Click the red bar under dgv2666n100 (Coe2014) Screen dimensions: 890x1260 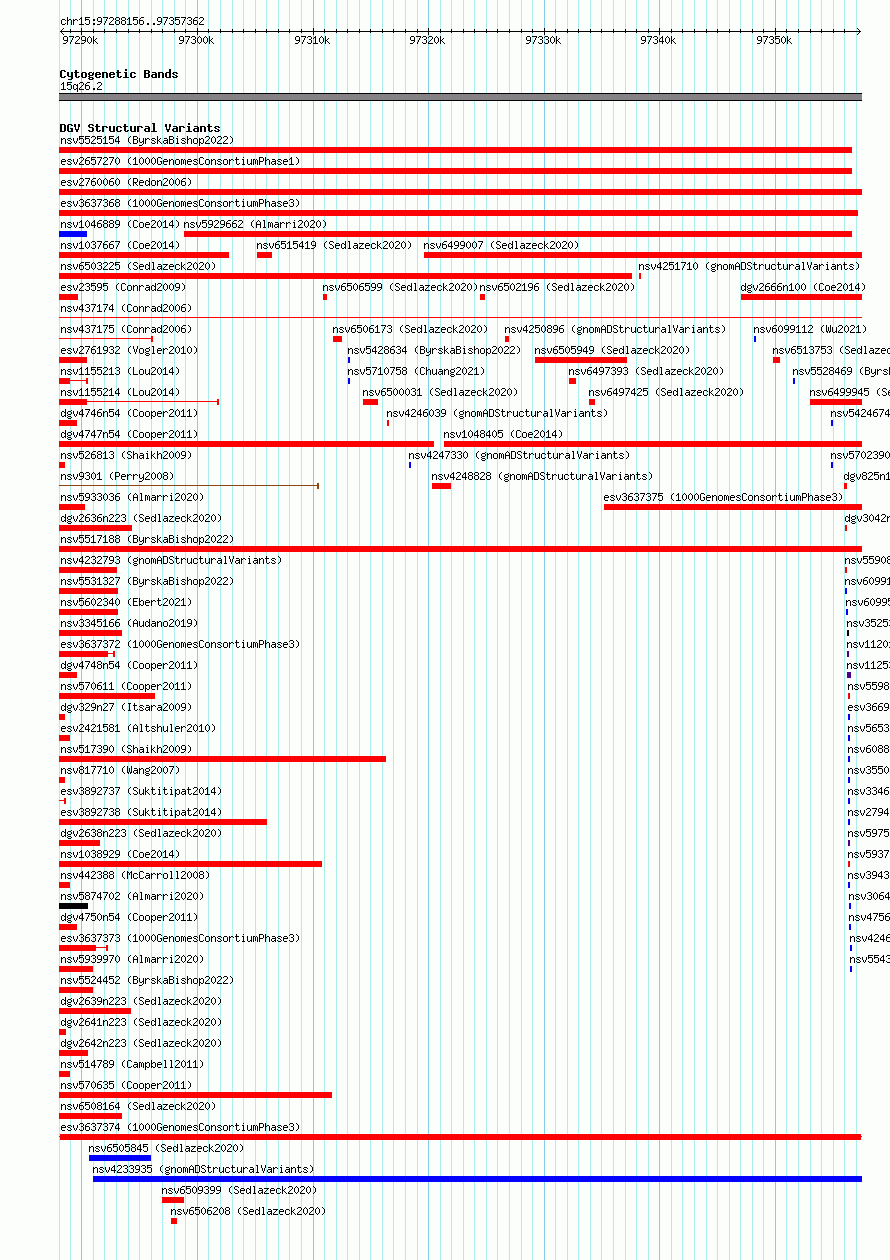click(x=801, y=297)
